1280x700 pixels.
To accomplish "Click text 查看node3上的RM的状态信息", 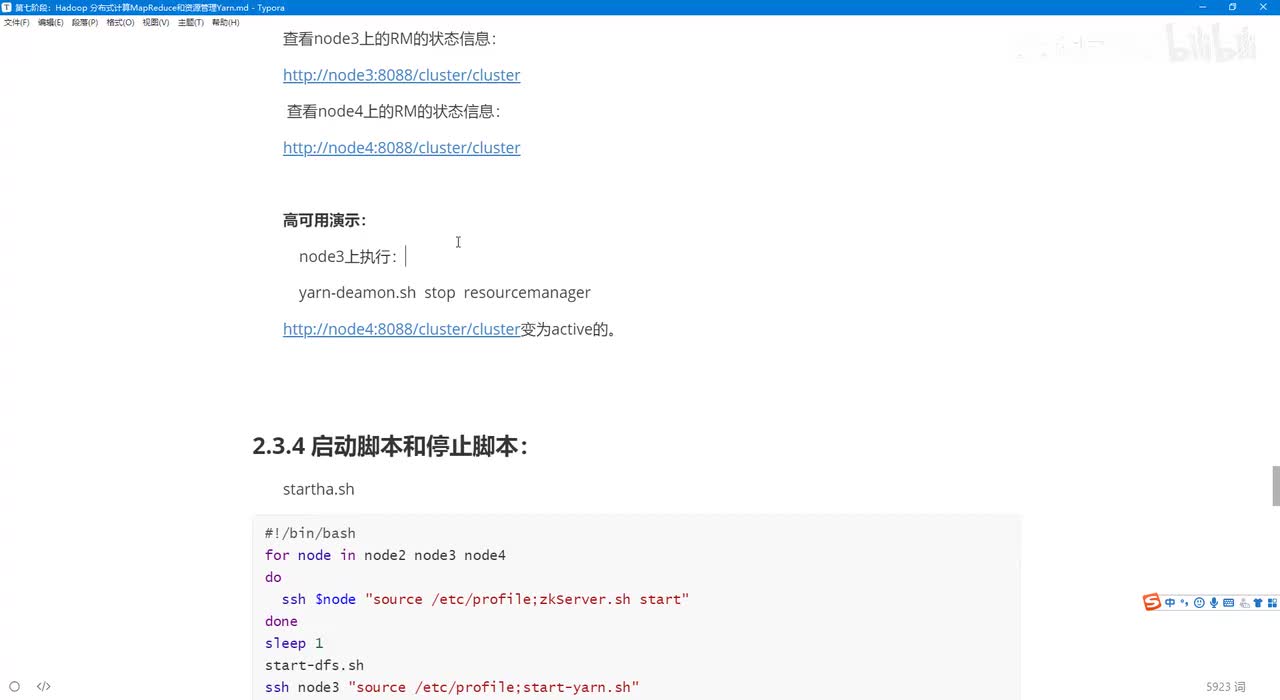I will coord(389,39).
